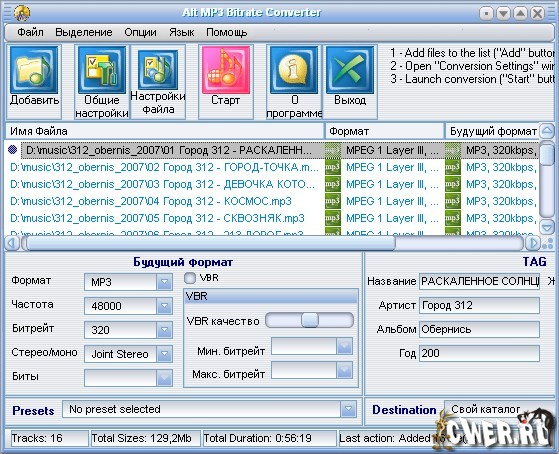The width and height of the screenshot is (559, 454).
Task: Click the scroll right arrow of file list
Action: tap(533, 243)
